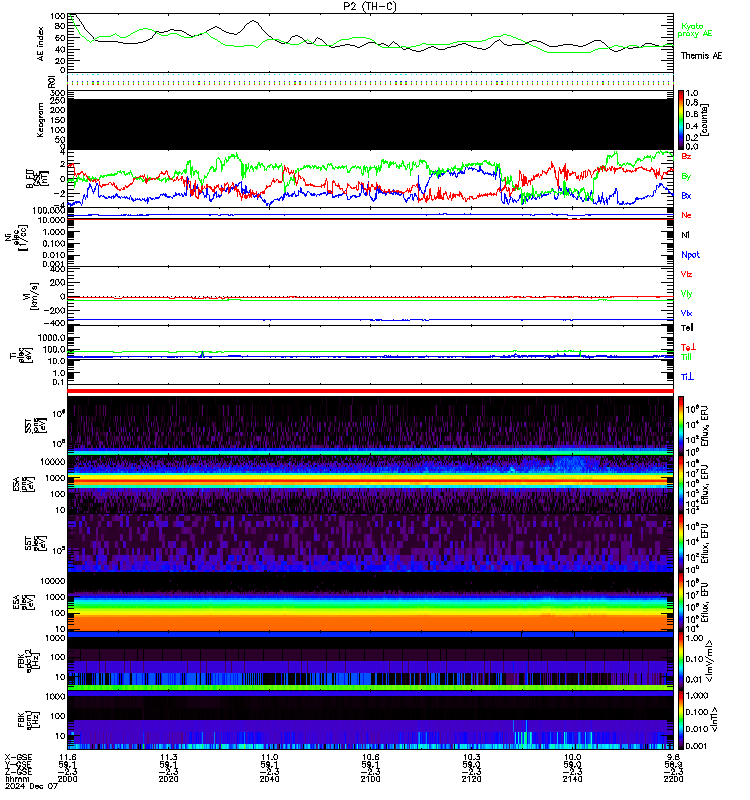Screen dimensions: 750x800
Task: Select the green Kyoto proxy AE legend label
Action: point(694,30)
